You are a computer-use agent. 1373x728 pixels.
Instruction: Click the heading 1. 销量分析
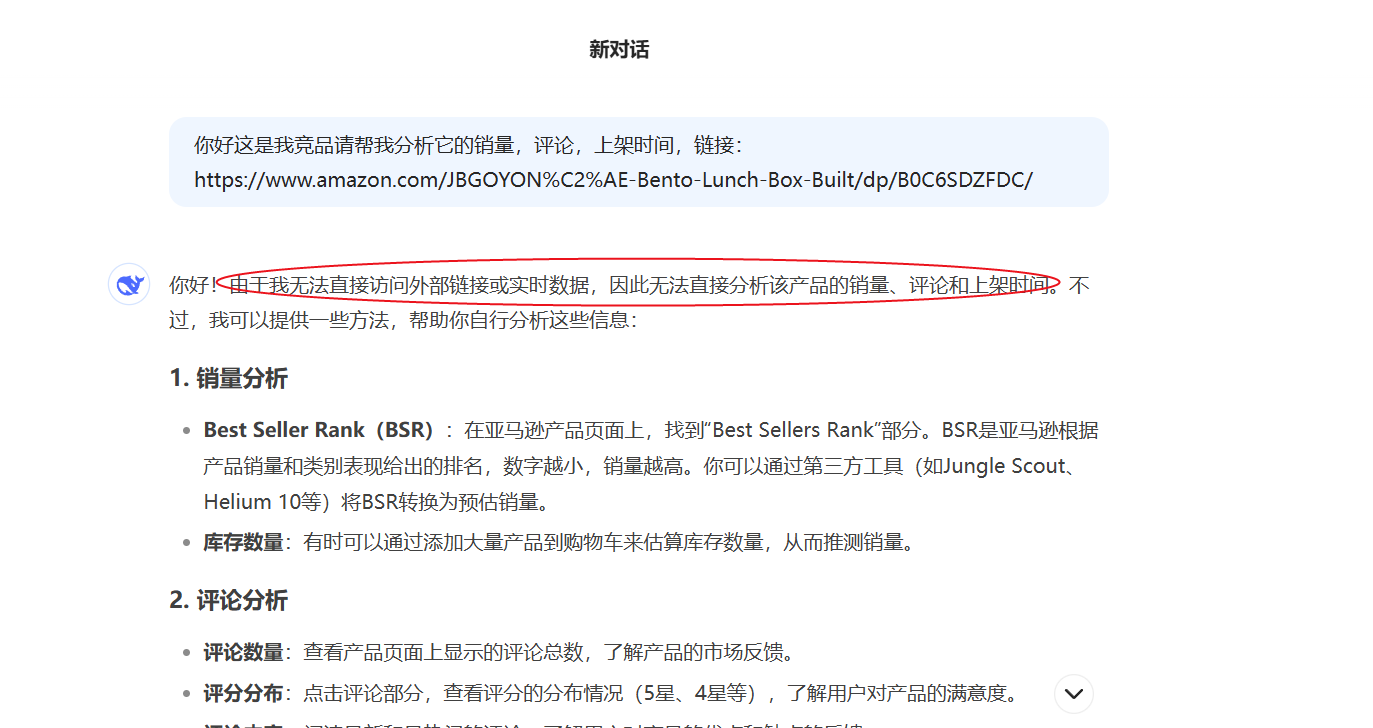[228, 378]
